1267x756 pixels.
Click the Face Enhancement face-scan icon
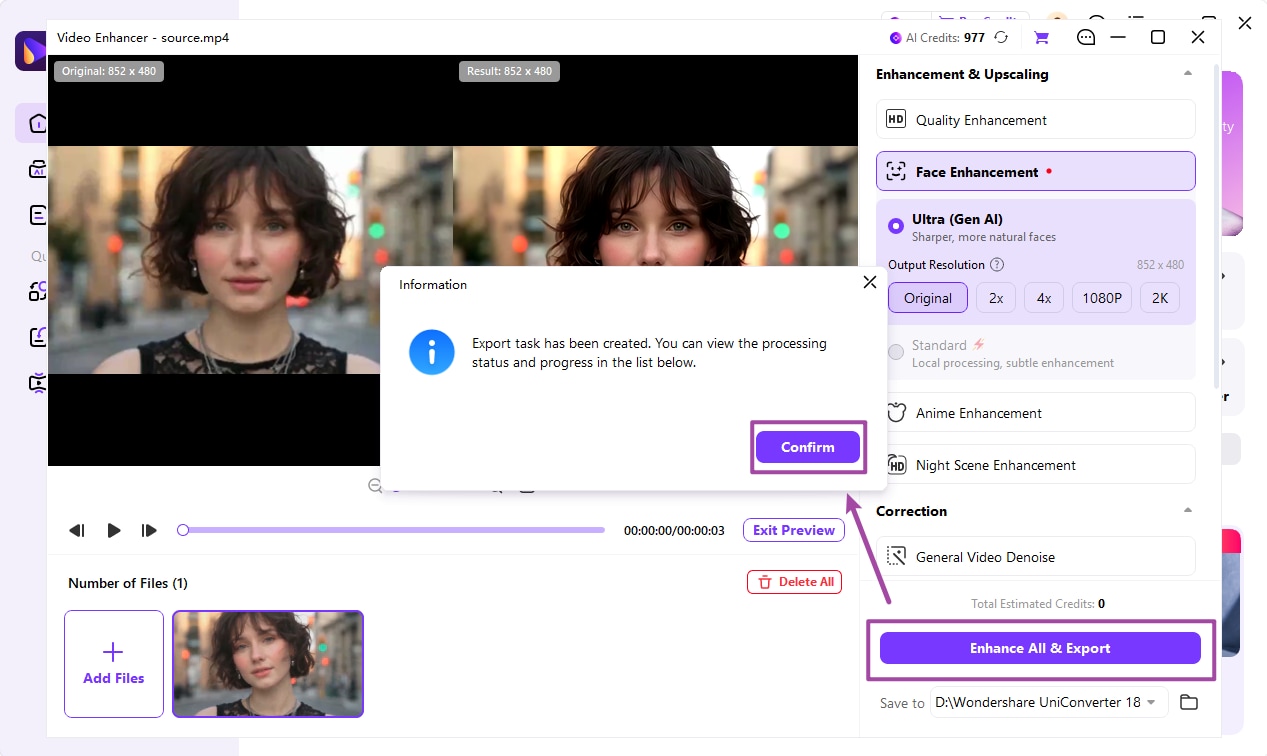pyautogui.click(x=896, y=171)
